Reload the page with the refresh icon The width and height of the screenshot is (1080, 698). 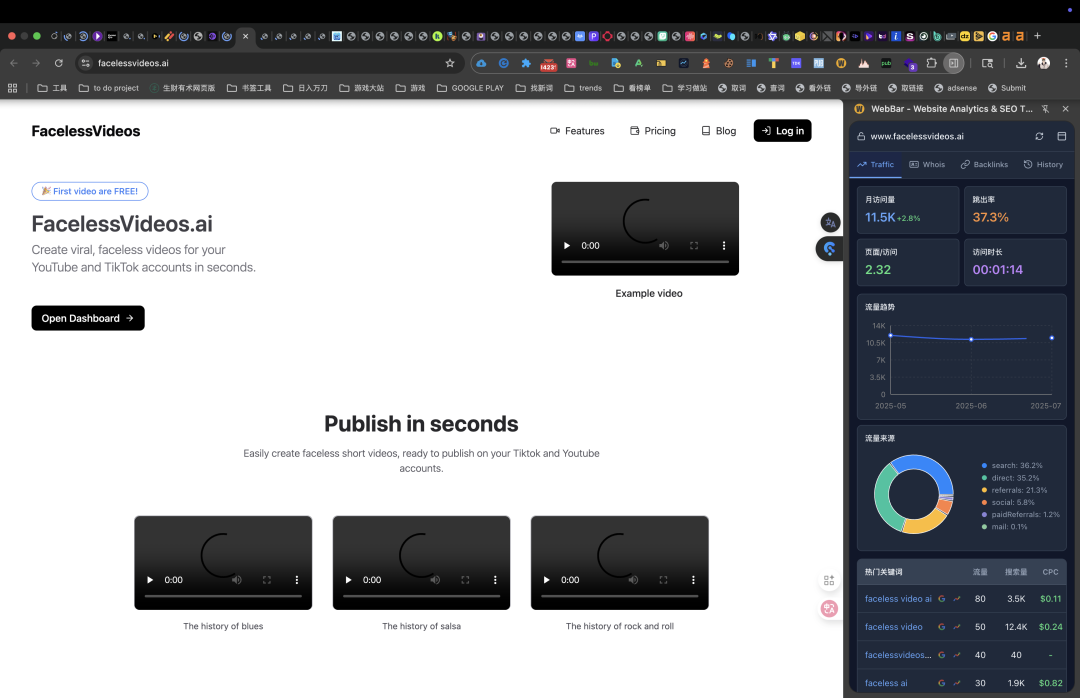pyautogui.click(x=59, y=63)
